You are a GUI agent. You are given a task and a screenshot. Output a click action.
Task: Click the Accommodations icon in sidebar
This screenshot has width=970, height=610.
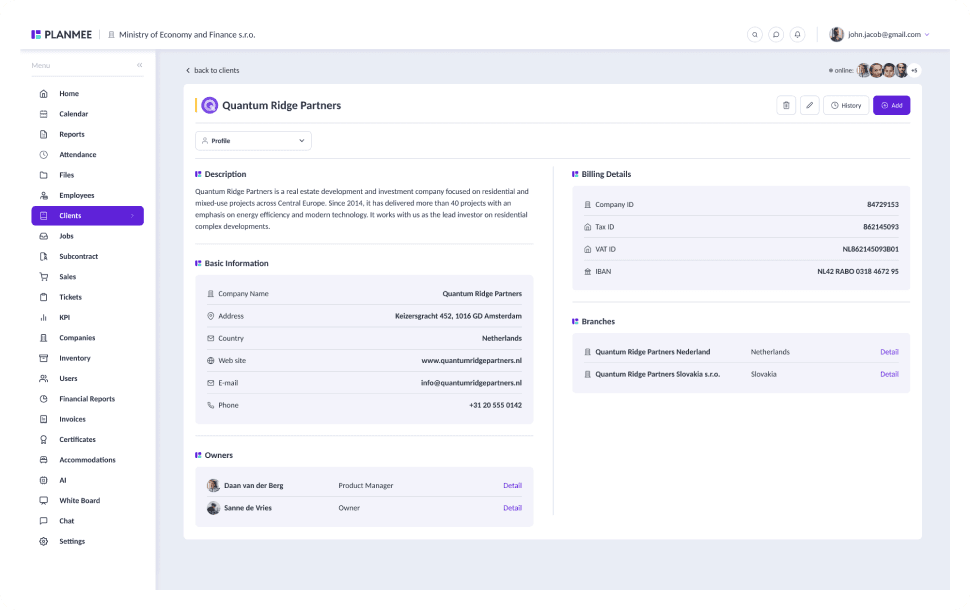[43, 460]
